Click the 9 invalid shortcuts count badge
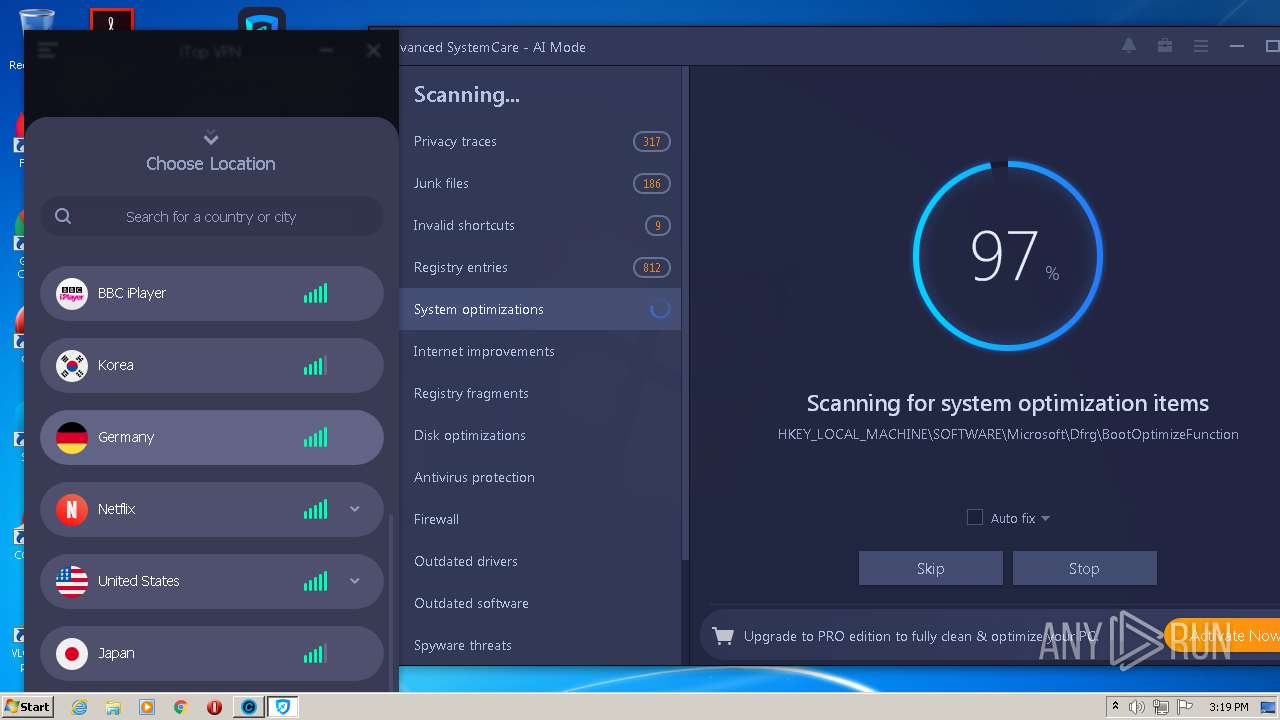The height and width of the screenshot is (720, 1280). tap(657, 225)
